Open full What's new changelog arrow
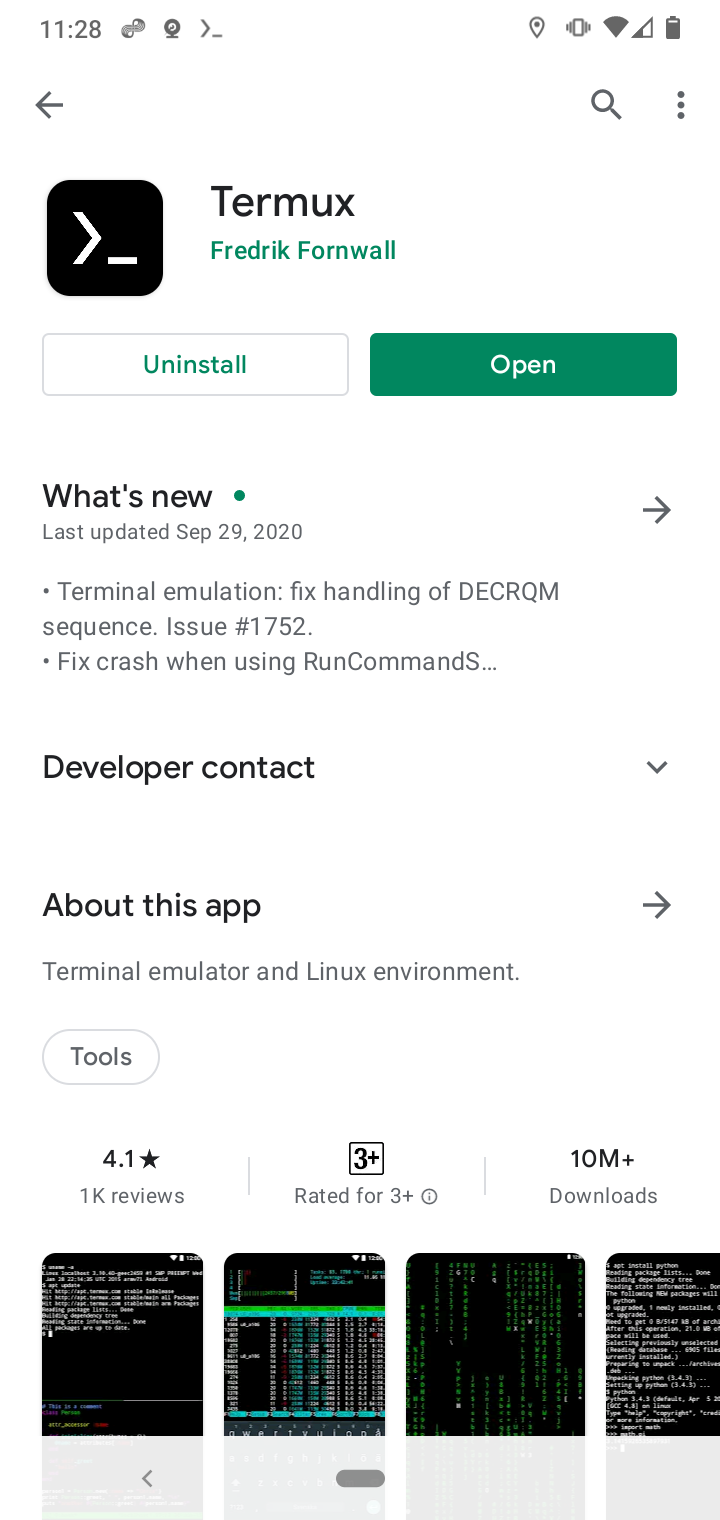 pyautogui.click(x=656, y=509)
